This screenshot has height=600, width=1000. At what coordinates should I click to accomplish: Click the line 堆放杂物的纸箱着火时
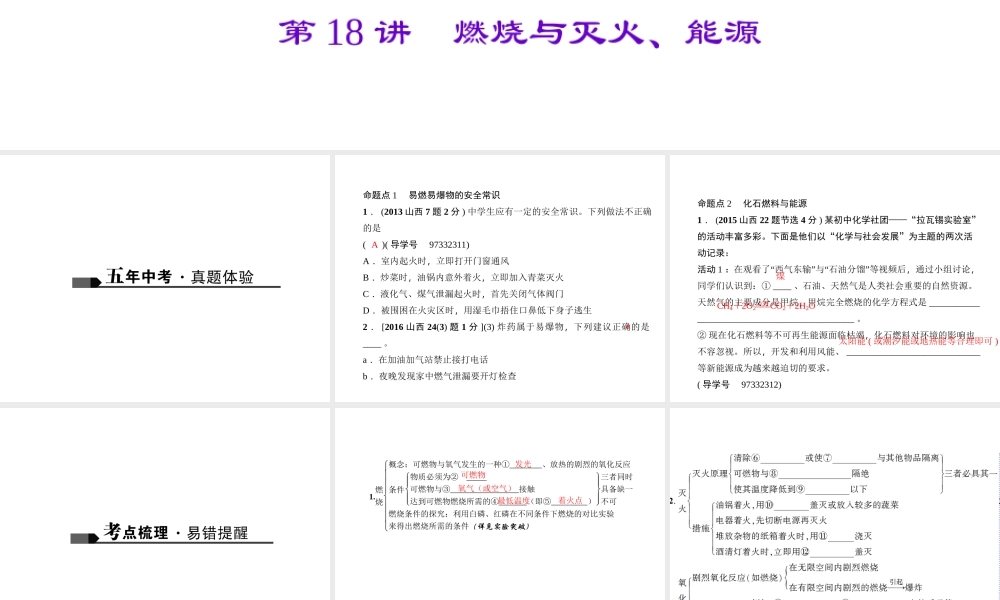tap(793, 536)
